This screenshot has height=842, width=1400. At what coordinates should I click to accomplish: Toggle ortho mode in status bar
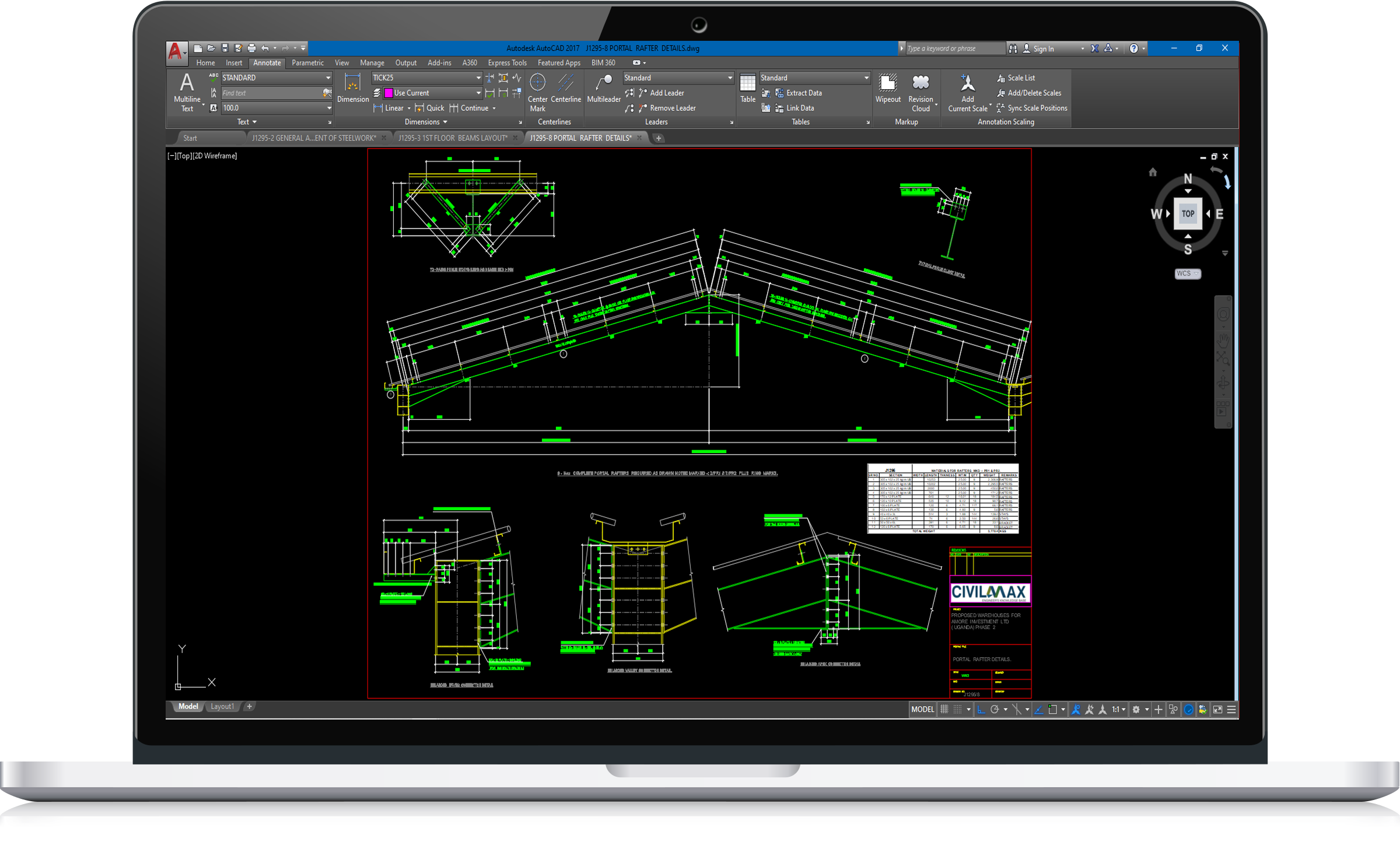click(981, 710)
